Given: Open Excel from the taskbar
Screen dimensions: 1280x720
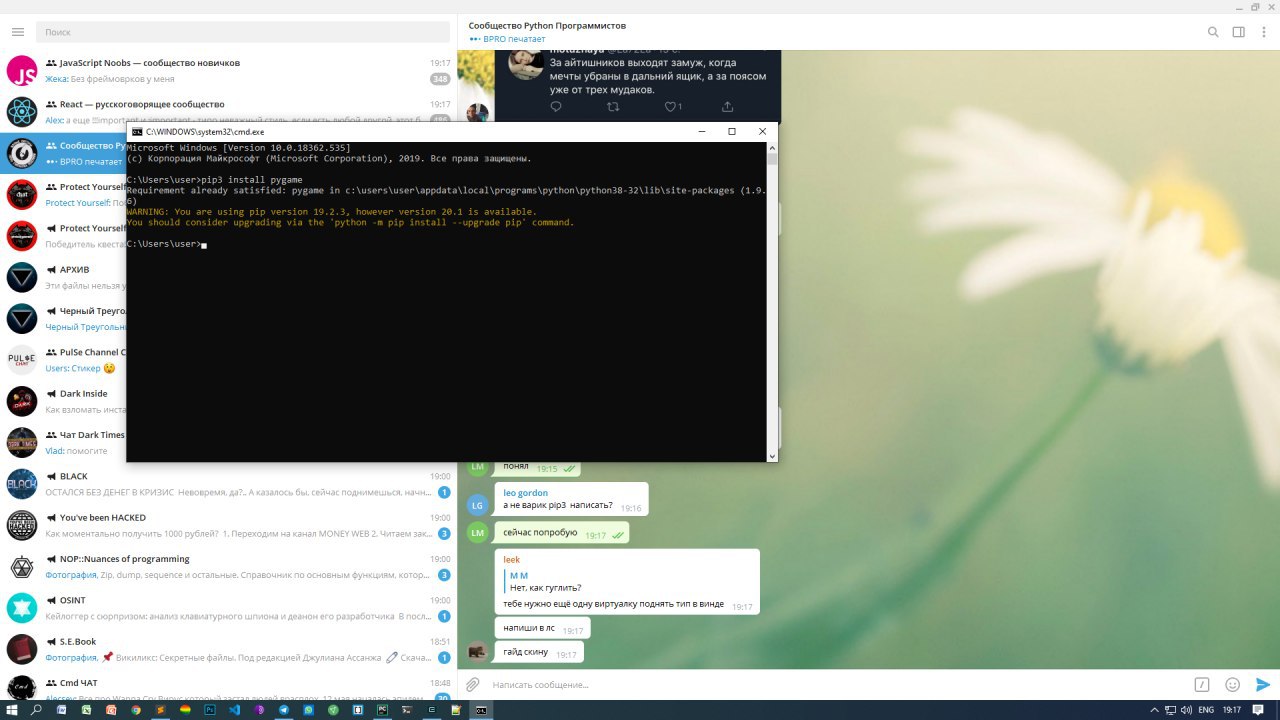Looking at the screenshot, I should tap(86, 710).
